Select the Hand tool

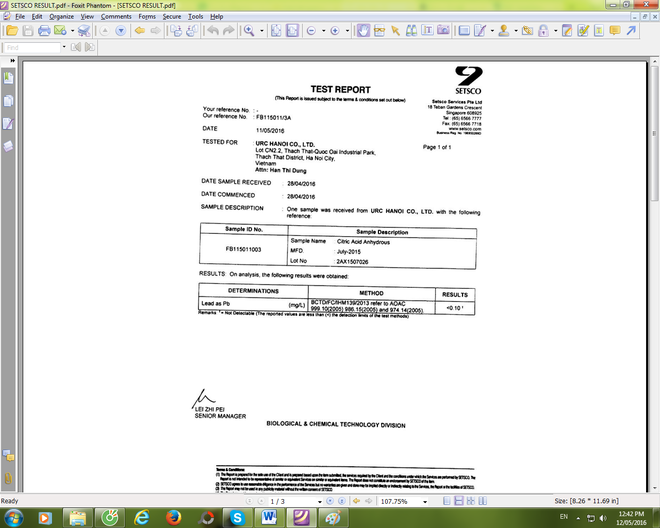click(363, 31)
